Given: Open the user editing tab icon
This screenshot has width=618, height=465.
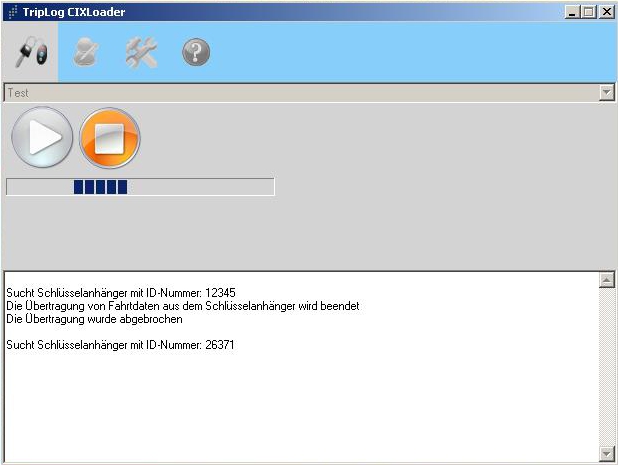Looking at the screenshot, I should click(x=86, y=52).
